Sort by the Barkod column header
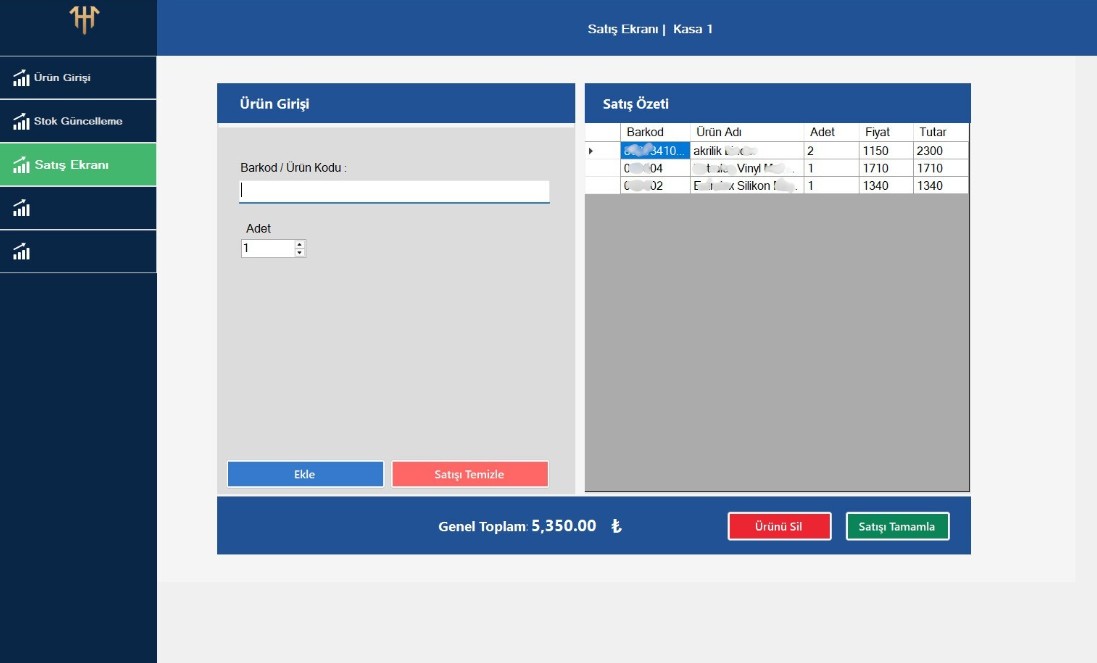This screenshot has width=1097, height=663. click(654, 132)
